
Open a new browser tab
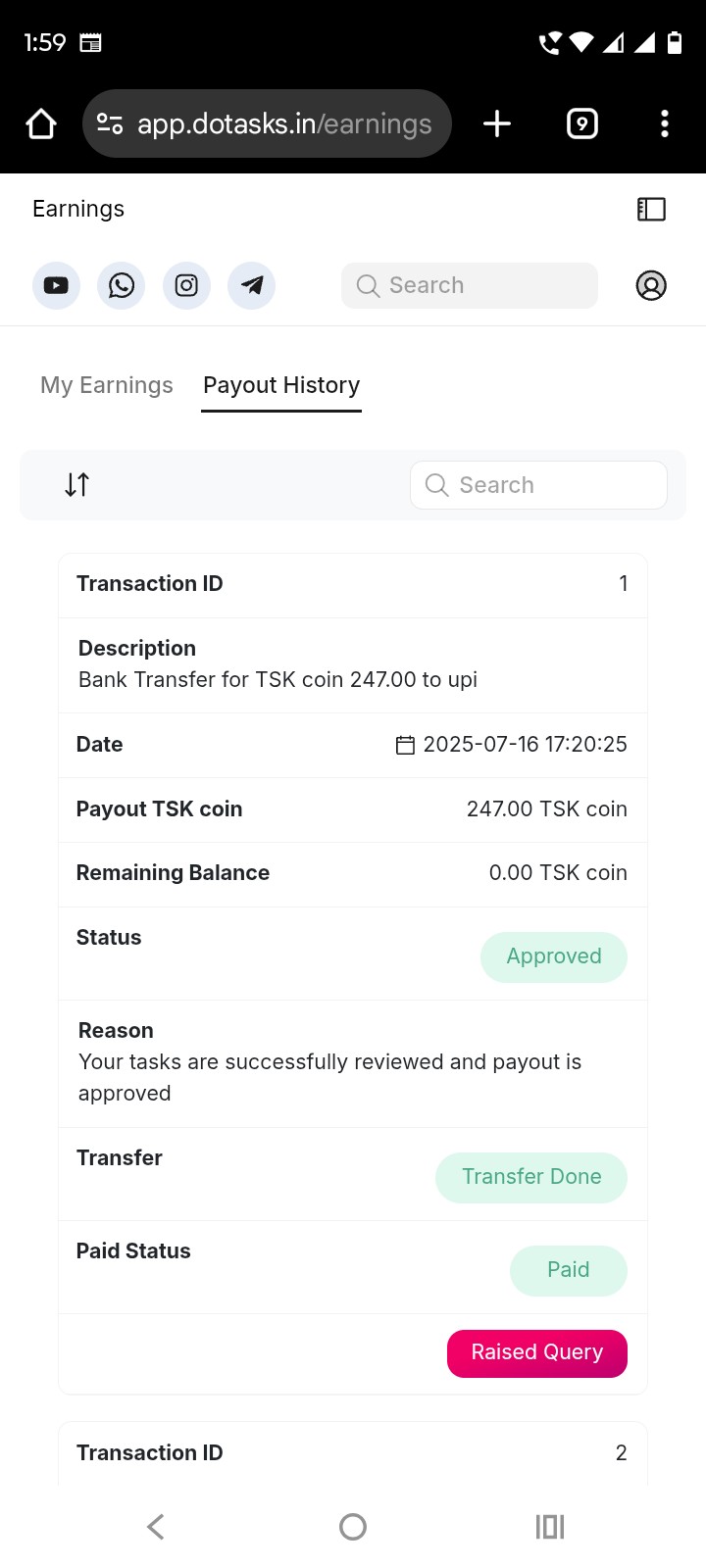497,124
